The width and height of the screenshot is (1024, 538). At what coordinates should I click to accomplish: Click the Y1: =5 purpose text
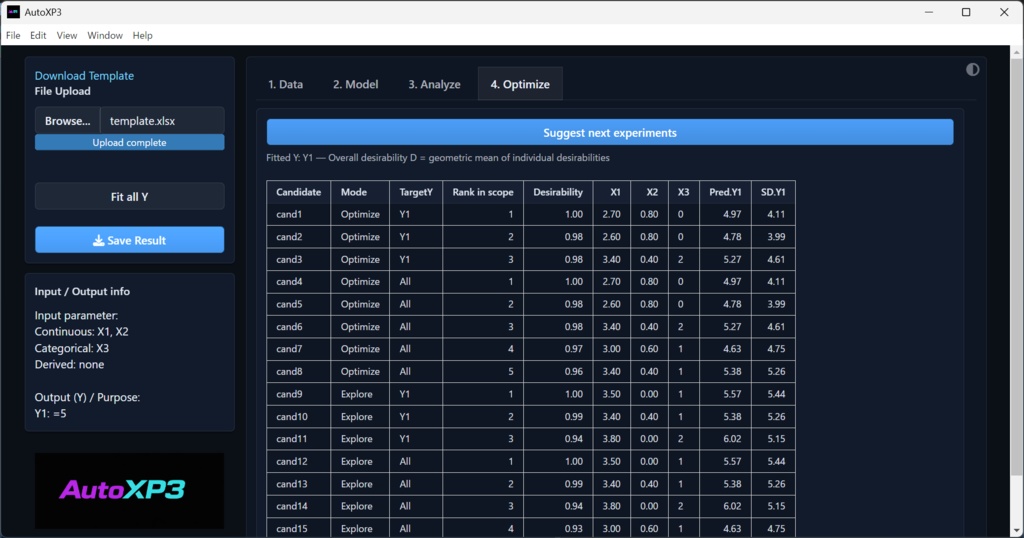50,413
